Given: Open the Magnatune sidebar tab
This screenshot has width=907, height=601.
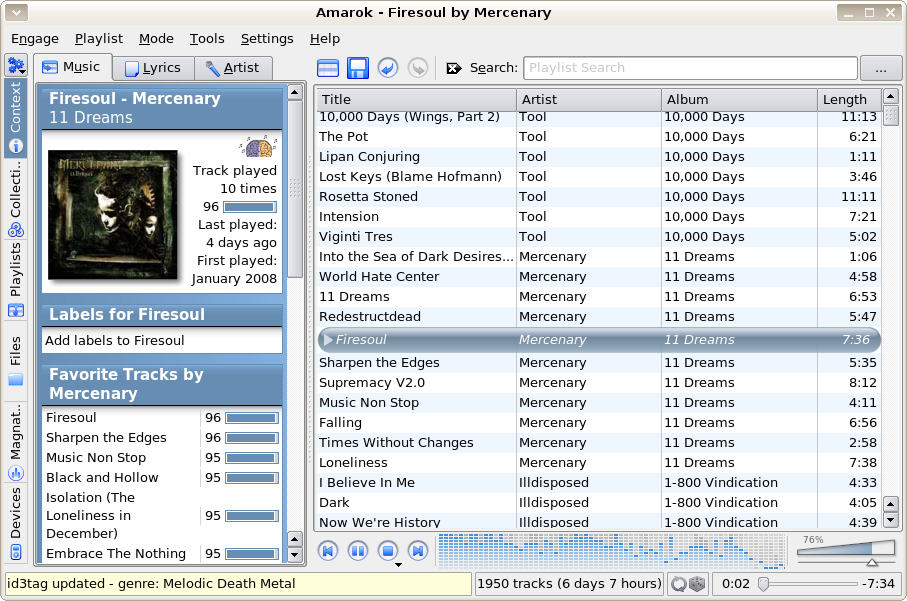Looking at the screenshot, I should point(16,442).
